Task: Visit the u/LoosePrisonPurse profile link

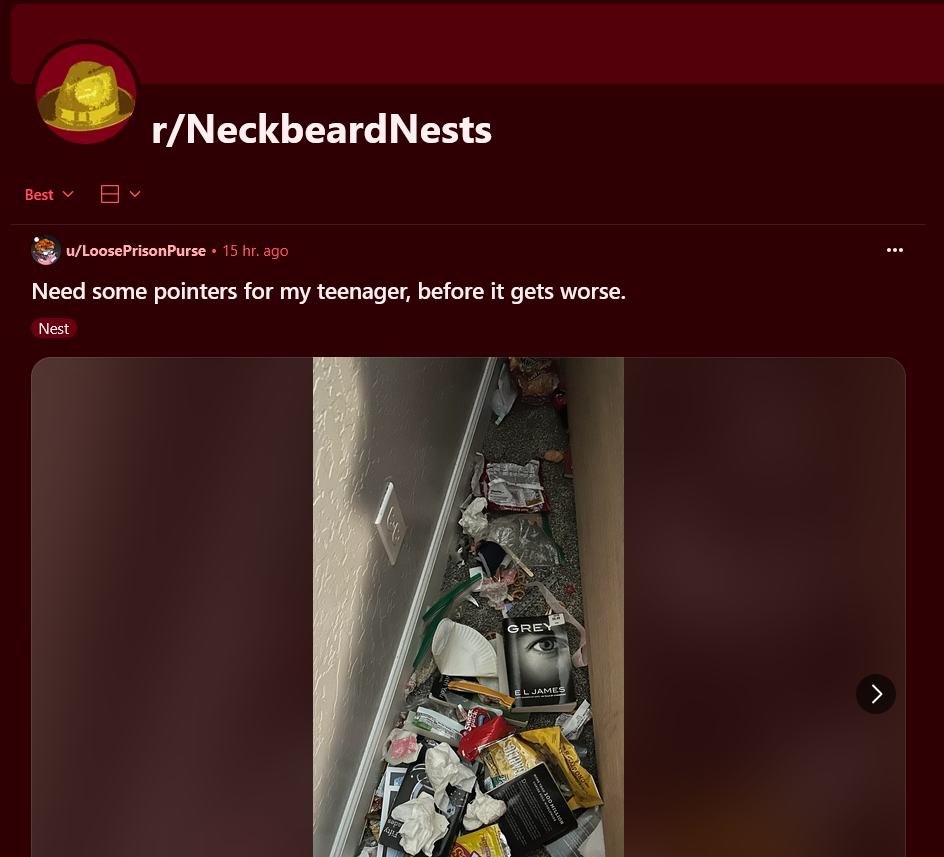Action: coord(136,251)
